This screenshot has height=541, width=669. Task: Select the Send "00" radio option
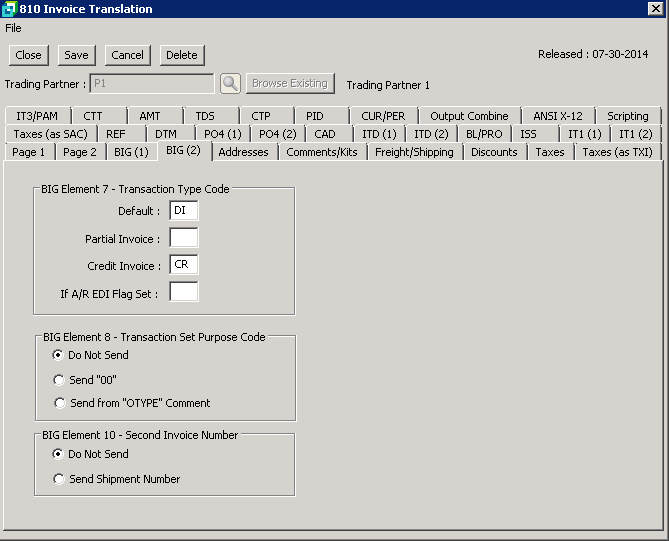tap(58, 379)
